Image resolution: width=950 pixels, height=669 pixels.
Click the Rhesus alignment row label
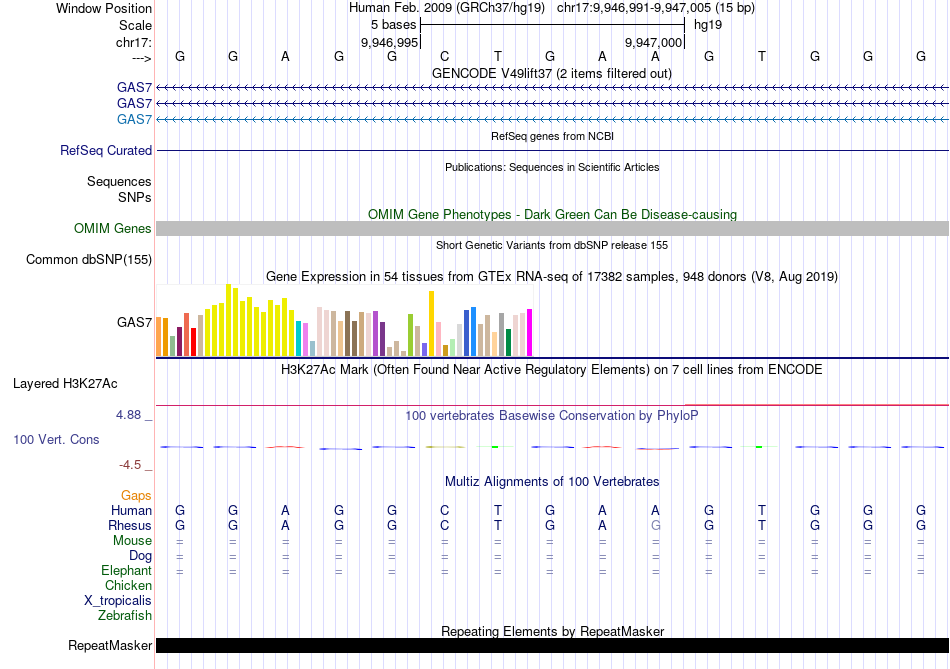click(130, 526)
